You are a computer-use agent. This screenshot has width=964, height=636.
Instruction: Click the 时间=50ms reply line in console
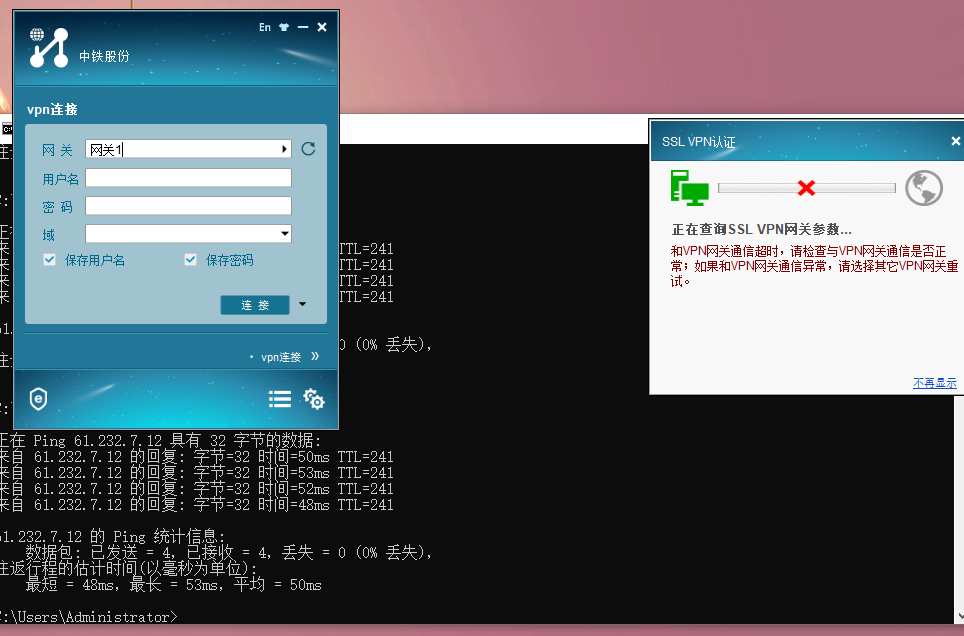[196, 457]
